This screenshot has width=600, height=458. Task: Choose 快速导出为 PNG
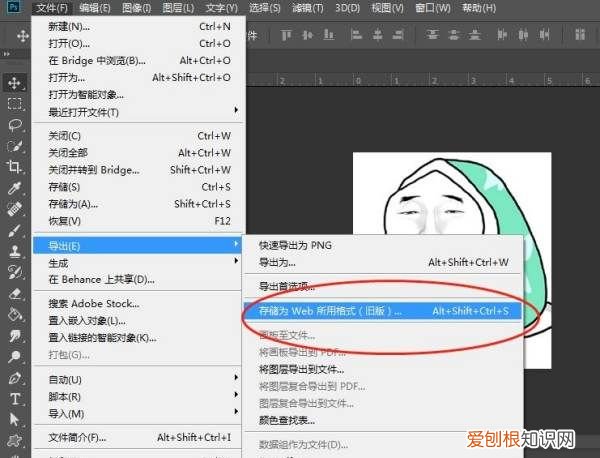point(383,245)
